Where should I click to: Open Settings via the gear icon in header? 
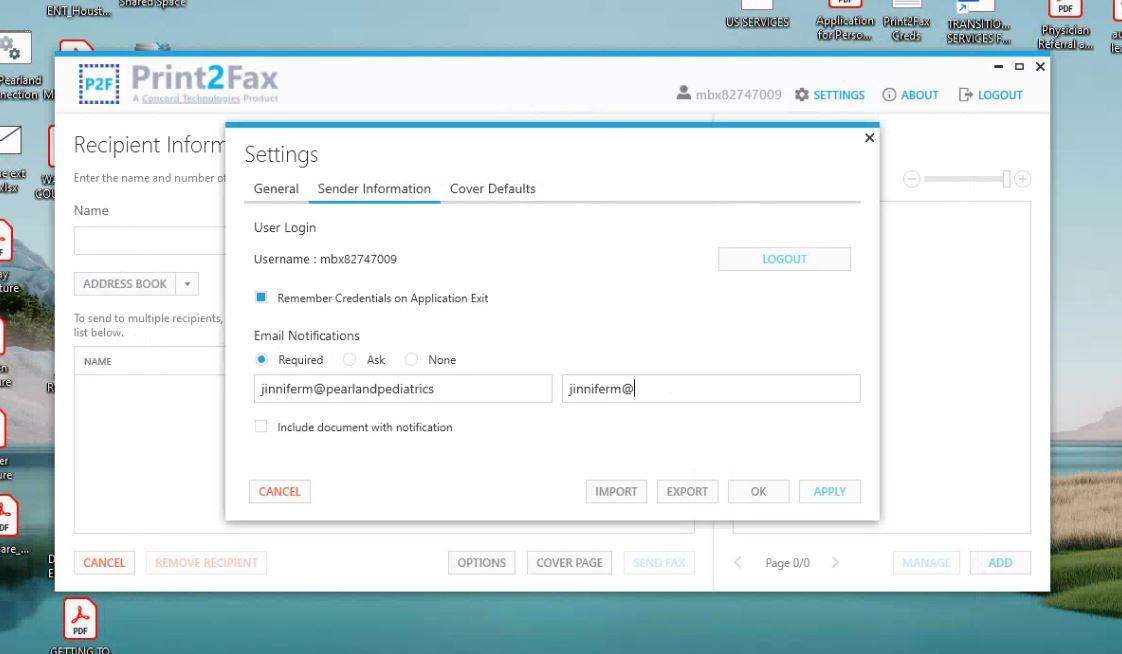[x=802, y=94]
